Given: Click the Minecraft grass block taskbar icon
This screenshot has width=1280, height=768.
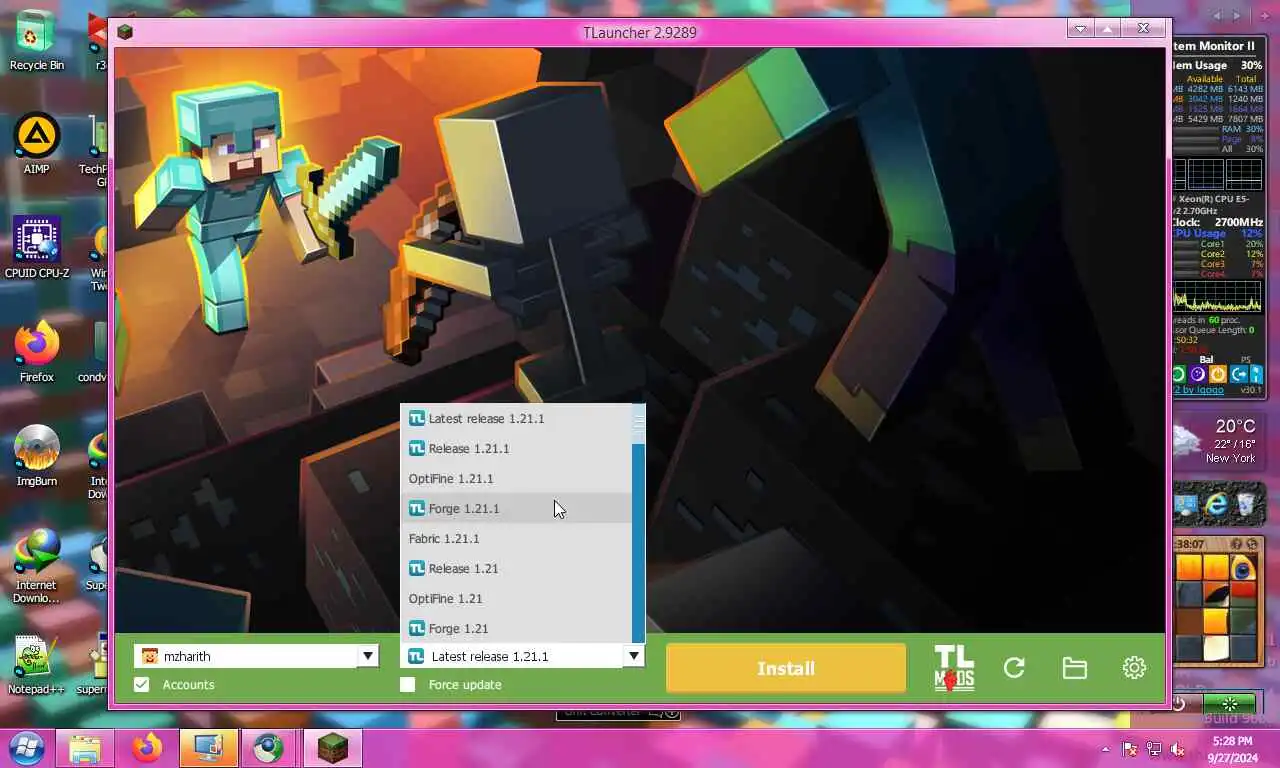Looking at the screenshot, I should [332, 748].
